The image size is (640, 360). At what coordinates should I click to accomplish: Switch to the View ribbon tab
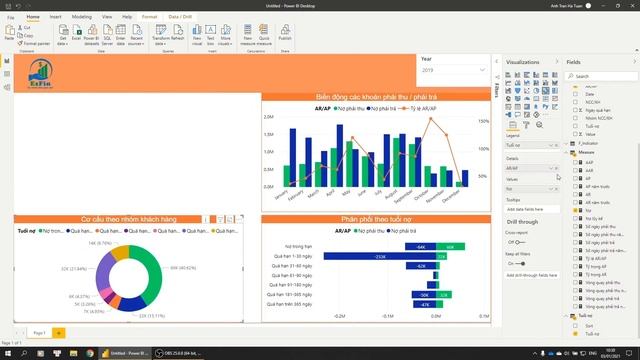(x=107, y=17)
